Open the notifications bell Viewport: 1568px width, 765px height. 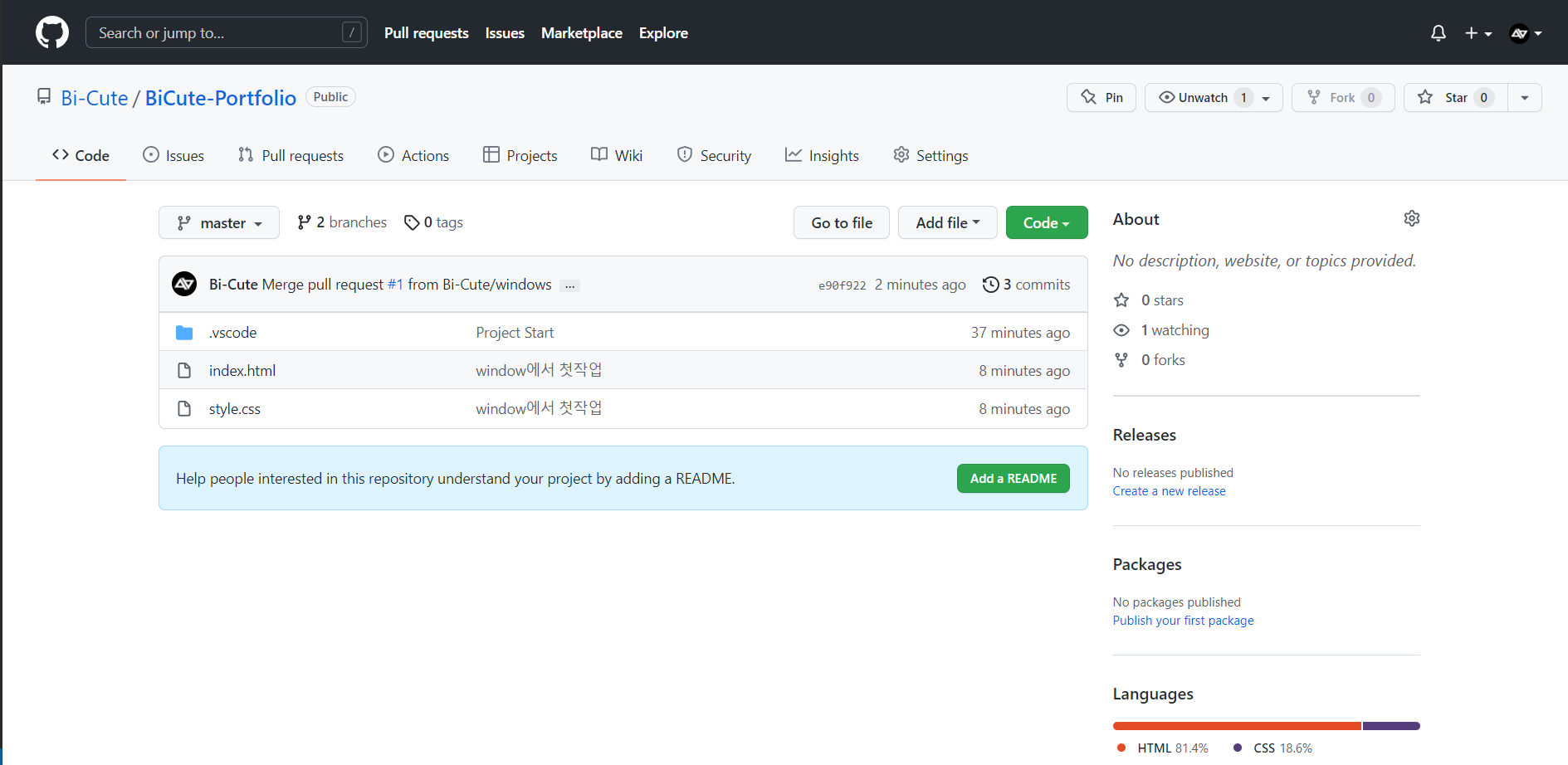(1439, 33)
